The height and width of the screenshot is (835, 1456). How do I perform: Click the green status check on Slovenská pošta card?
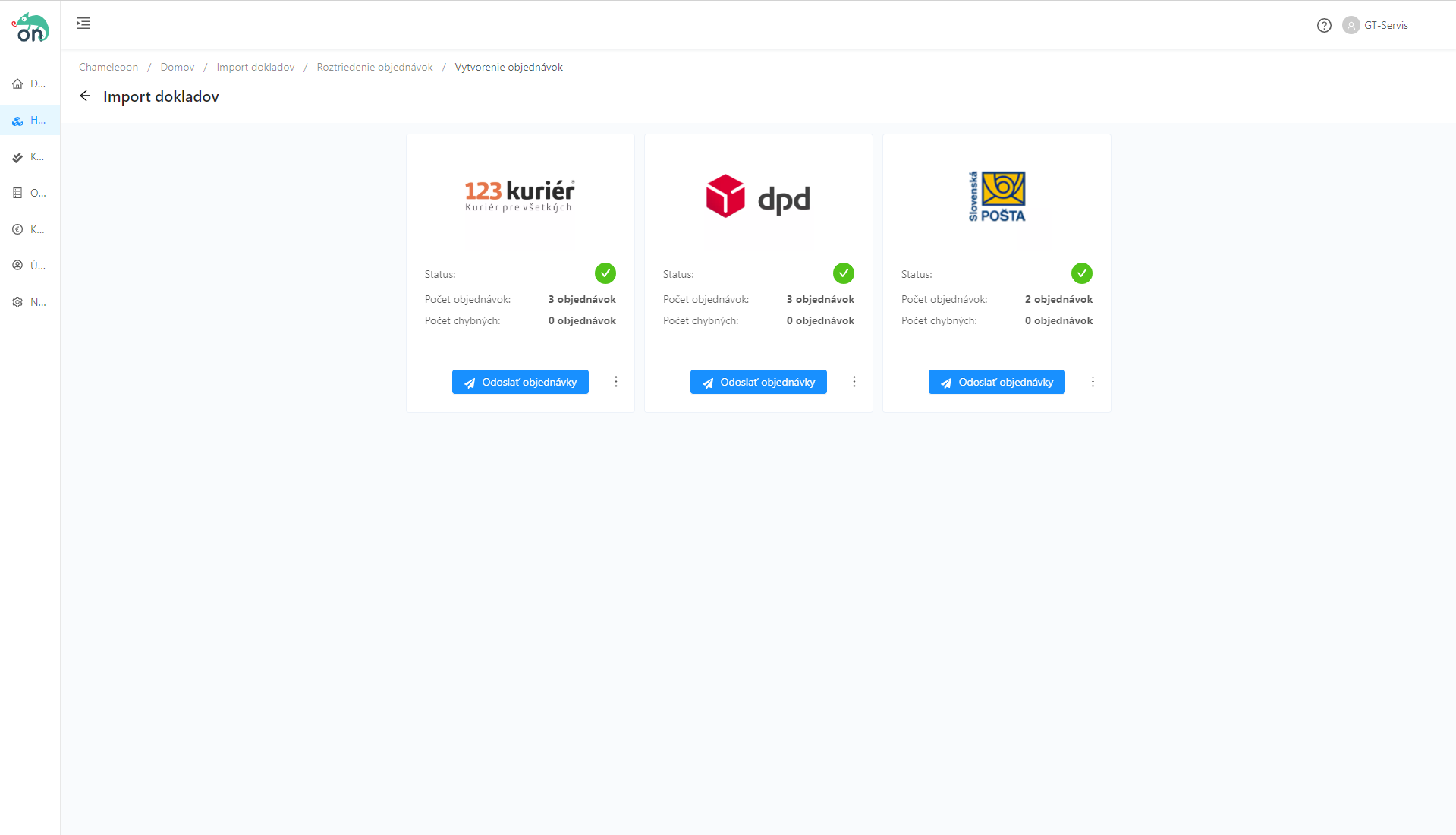coord(1082,273)
